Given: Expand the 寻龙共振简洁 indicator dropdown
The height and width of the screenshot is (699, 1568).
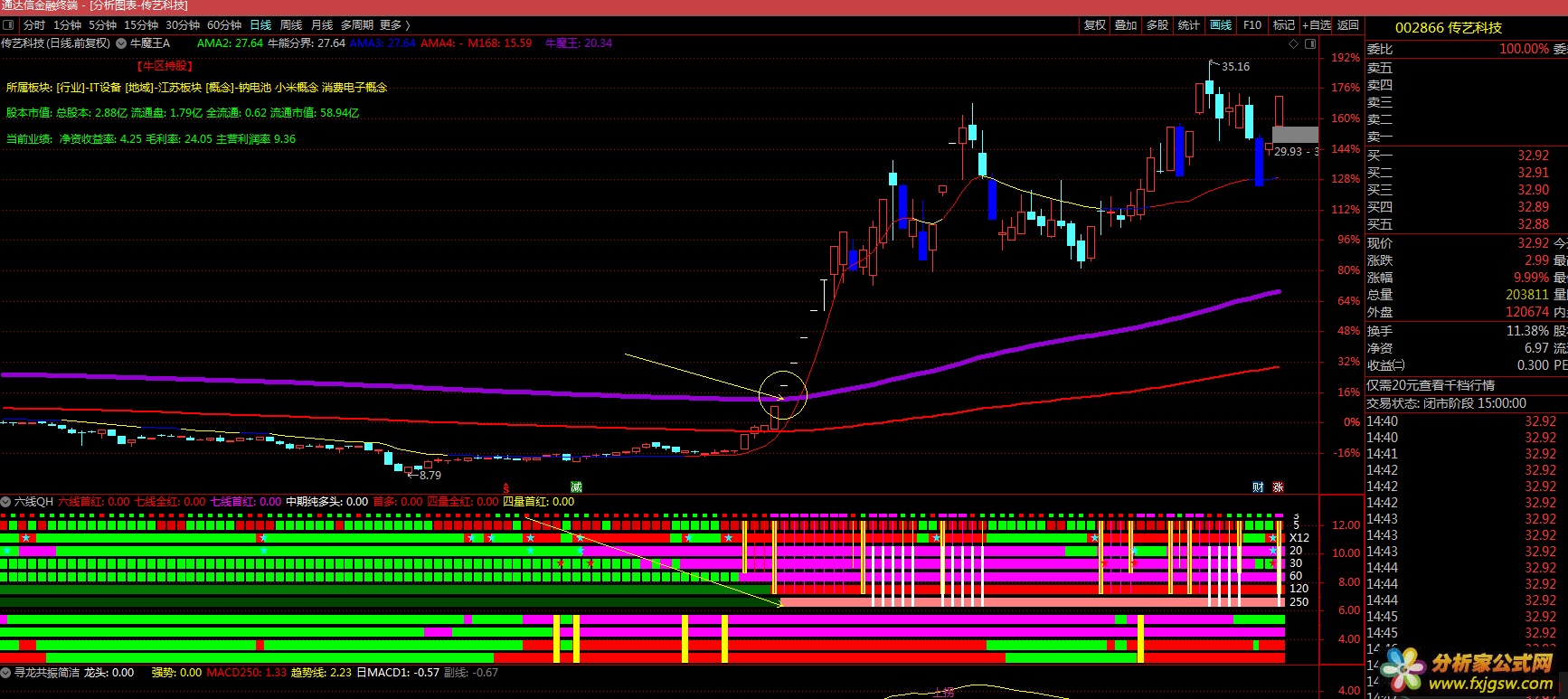Looking at the screenshot, I should (6, 672).
